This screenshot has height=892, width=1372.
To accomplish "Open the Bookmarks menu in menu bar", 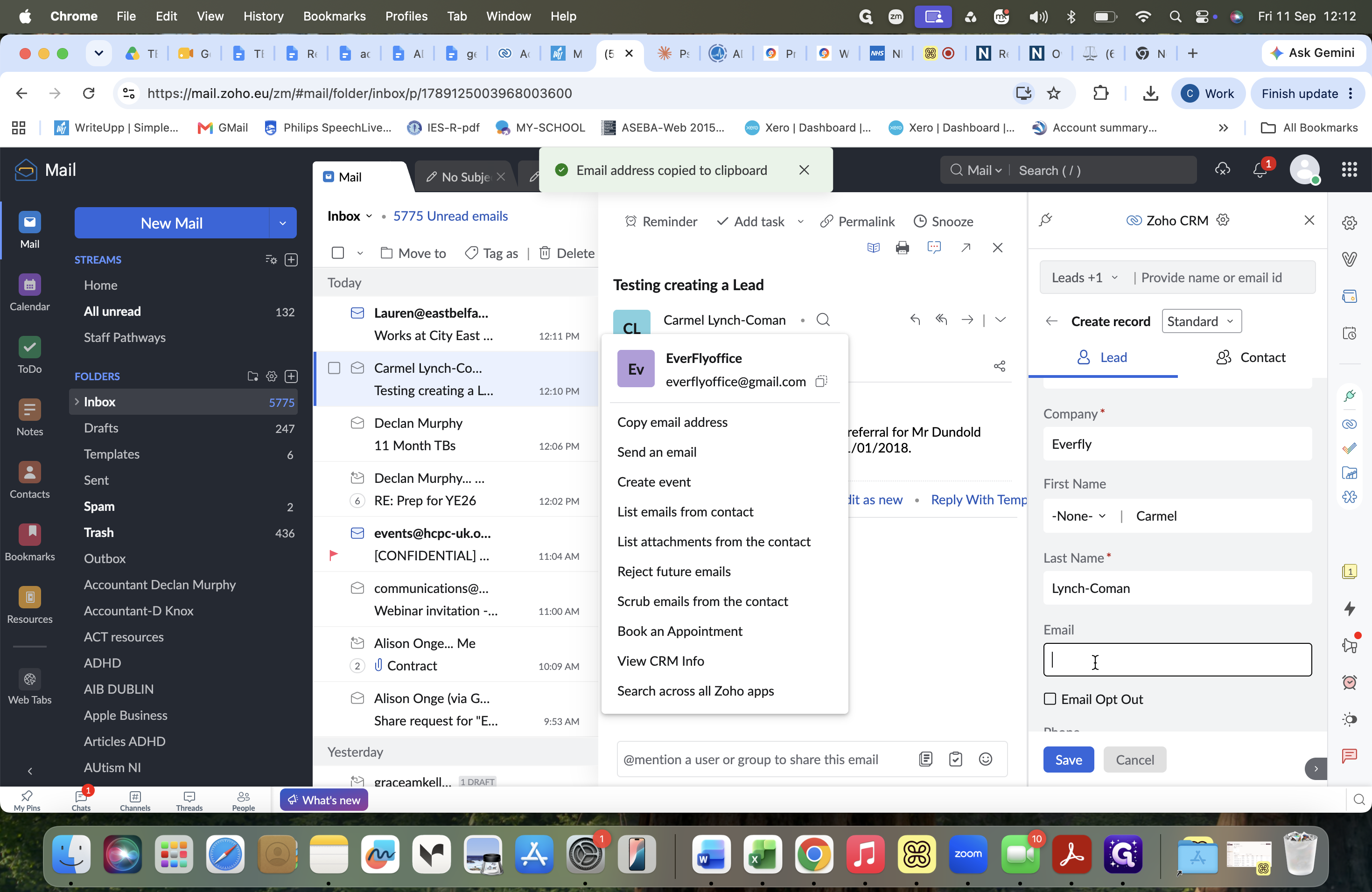I will click(334, 16).
